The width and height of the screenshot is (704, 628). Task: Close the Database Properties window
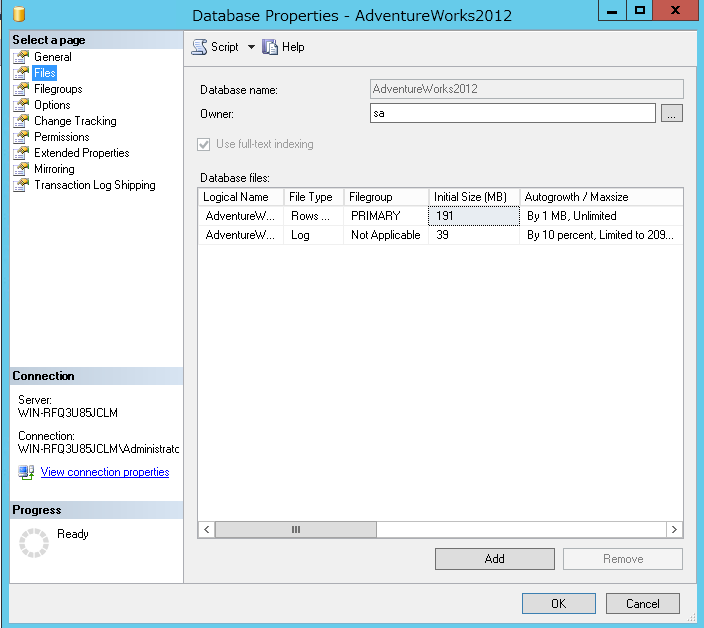[x=675, y=10]
